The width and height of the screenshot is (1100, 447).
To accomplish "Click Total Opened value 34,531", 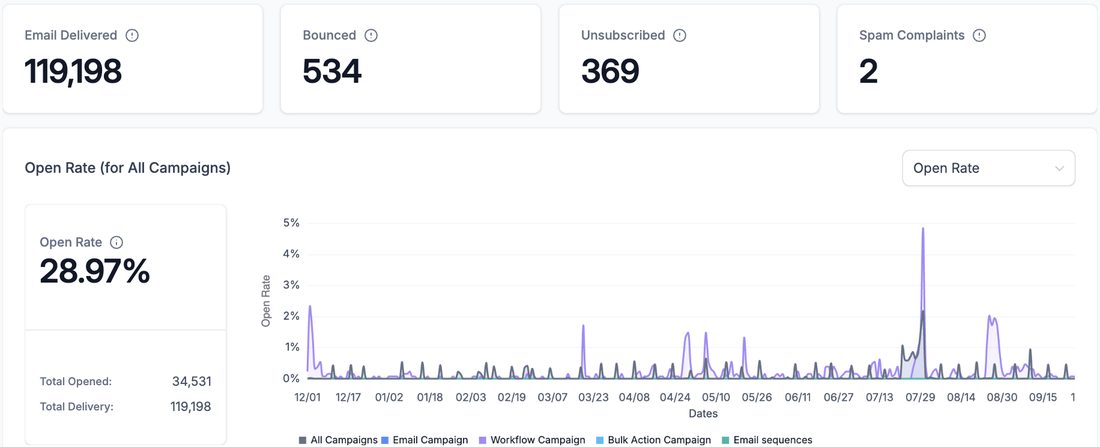I will pyautogui.click(x=192, y=382).
